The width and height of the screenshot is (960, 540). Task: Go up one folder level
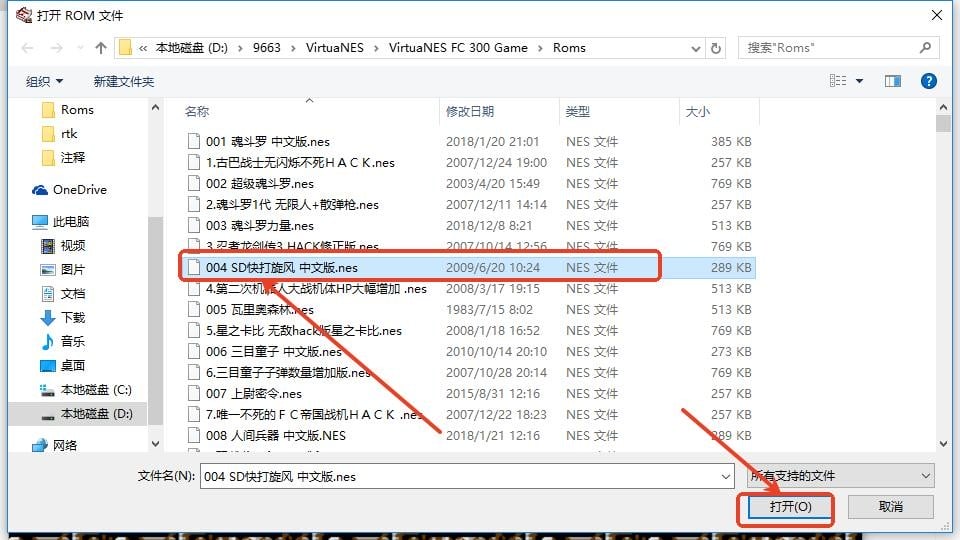pos(101,48)
